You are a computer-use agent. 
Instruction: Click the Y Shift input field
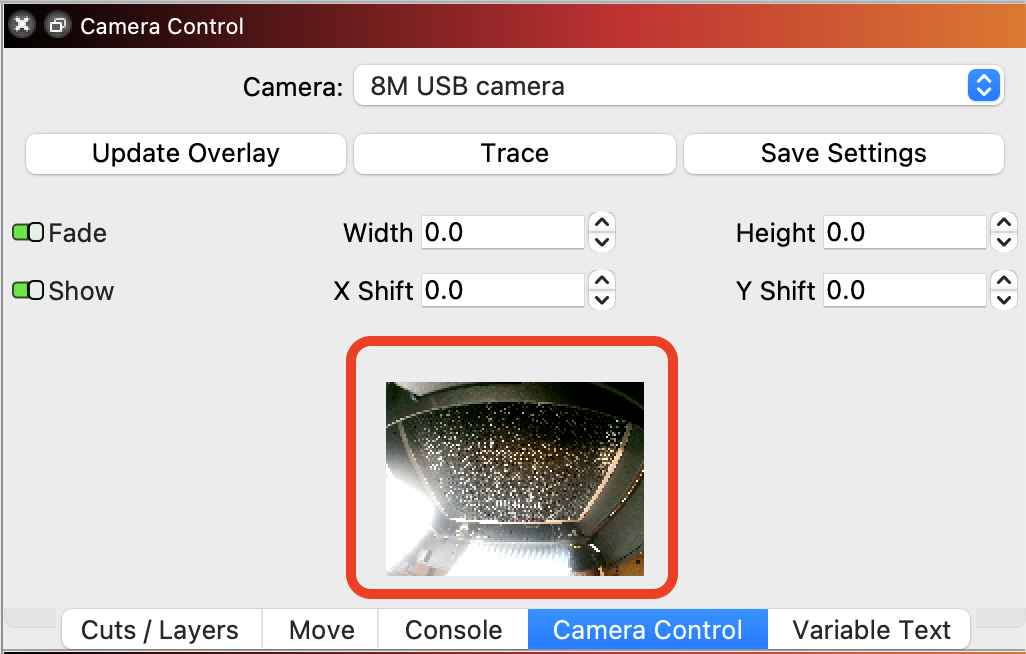click(x=904, y=290)
